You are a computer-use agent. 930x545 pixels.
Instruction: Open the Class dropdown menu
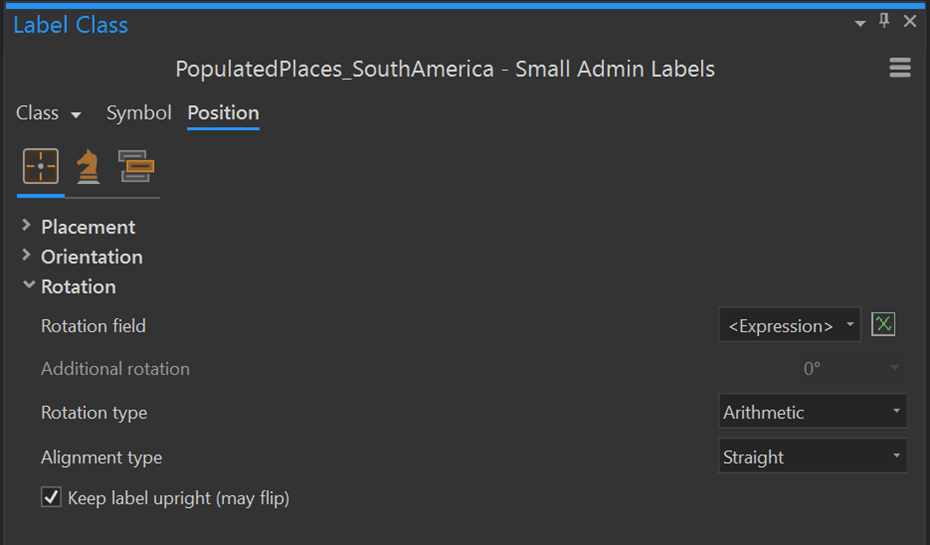[48, 114]
